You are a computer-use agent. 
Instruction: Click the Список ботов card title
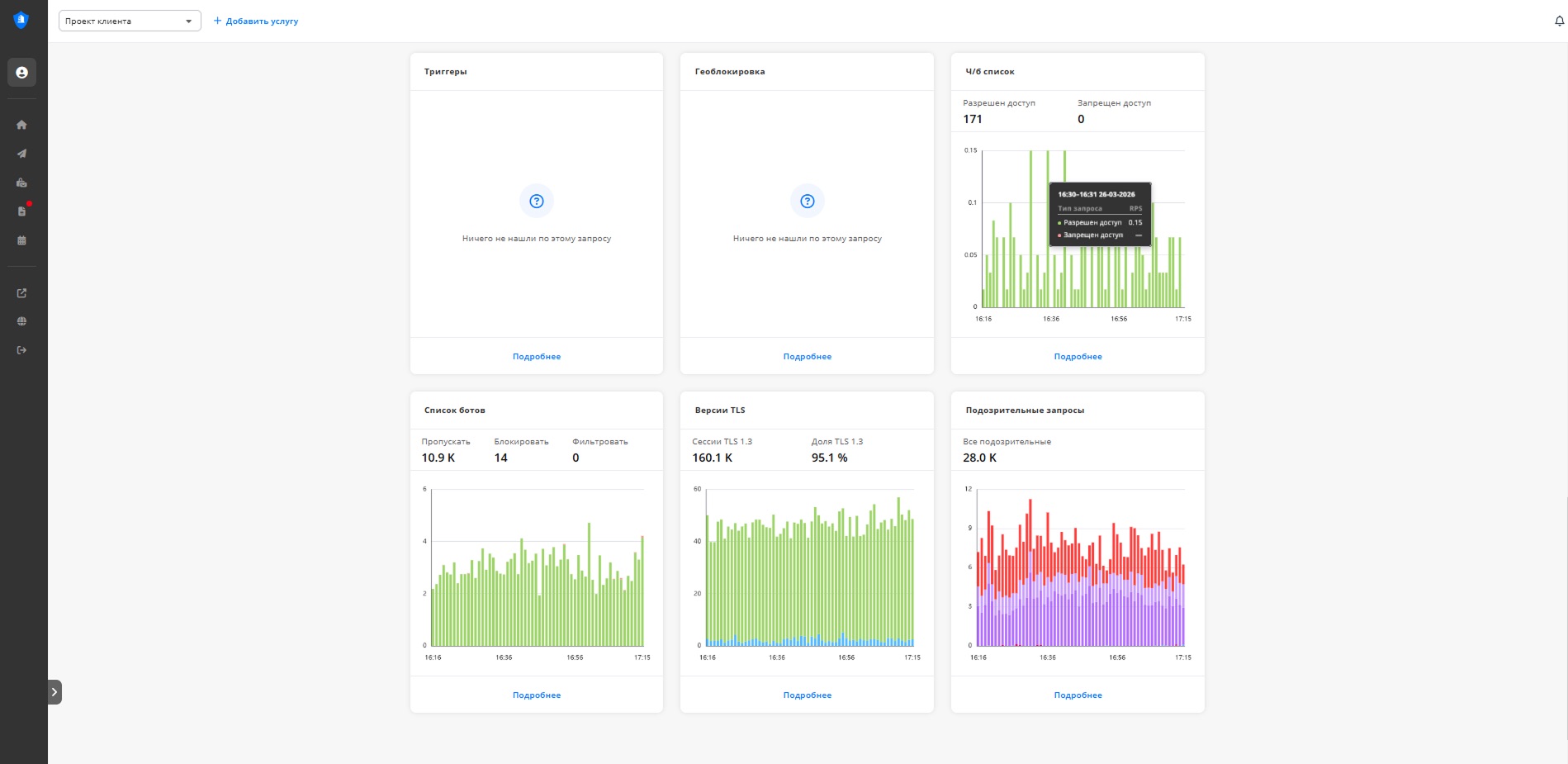coord(455,410)
